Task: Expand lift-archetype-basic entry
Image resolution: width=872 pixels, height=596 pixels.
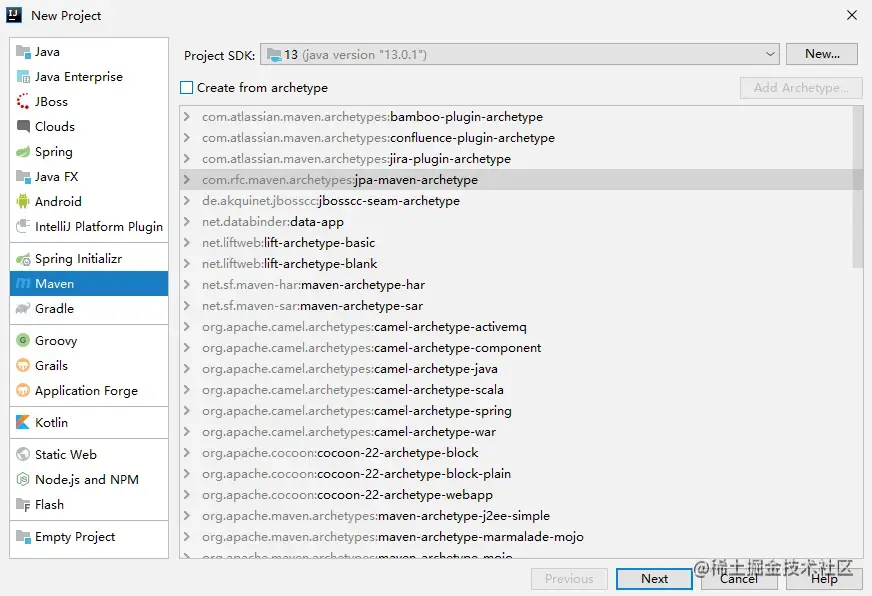Action: [187, 243]
